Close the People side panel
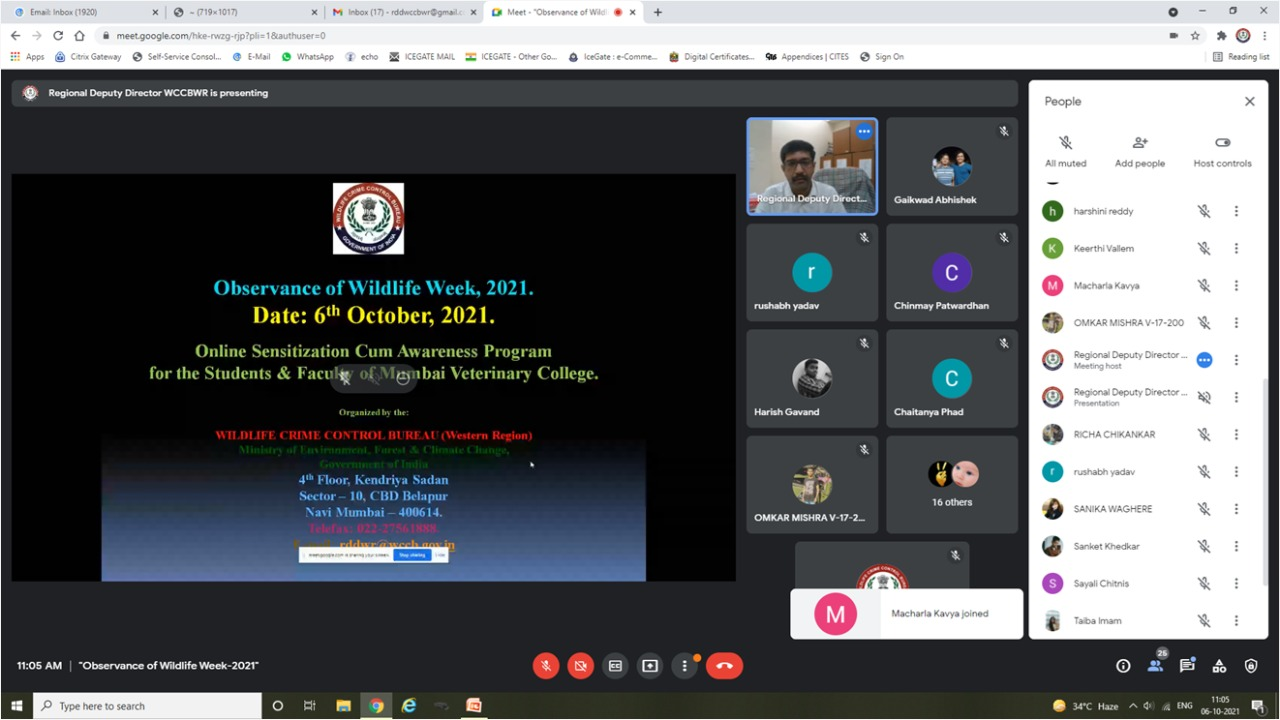1280x720 pixels. click(1249, 101)
